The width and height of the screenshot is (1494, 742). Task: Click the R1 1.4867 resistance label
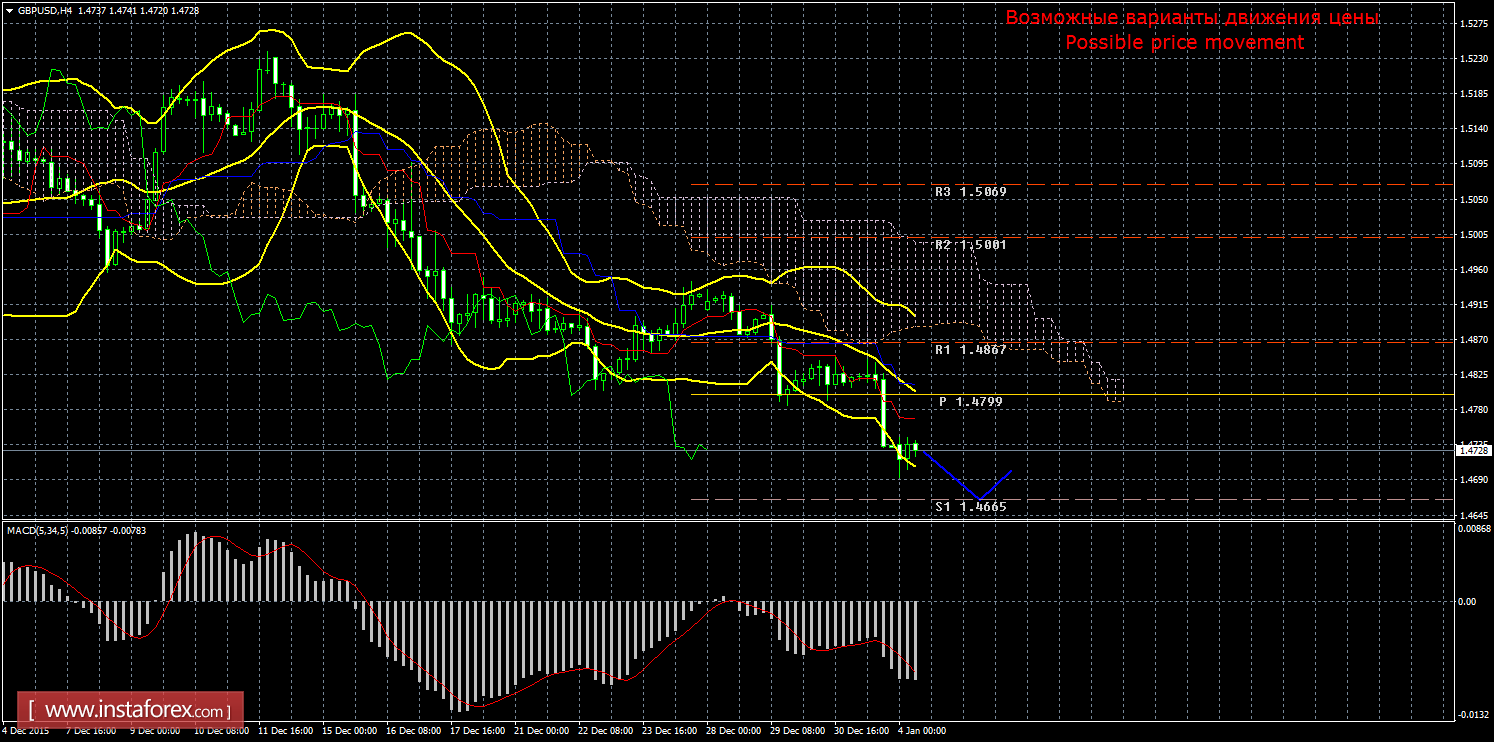[970, 350]
